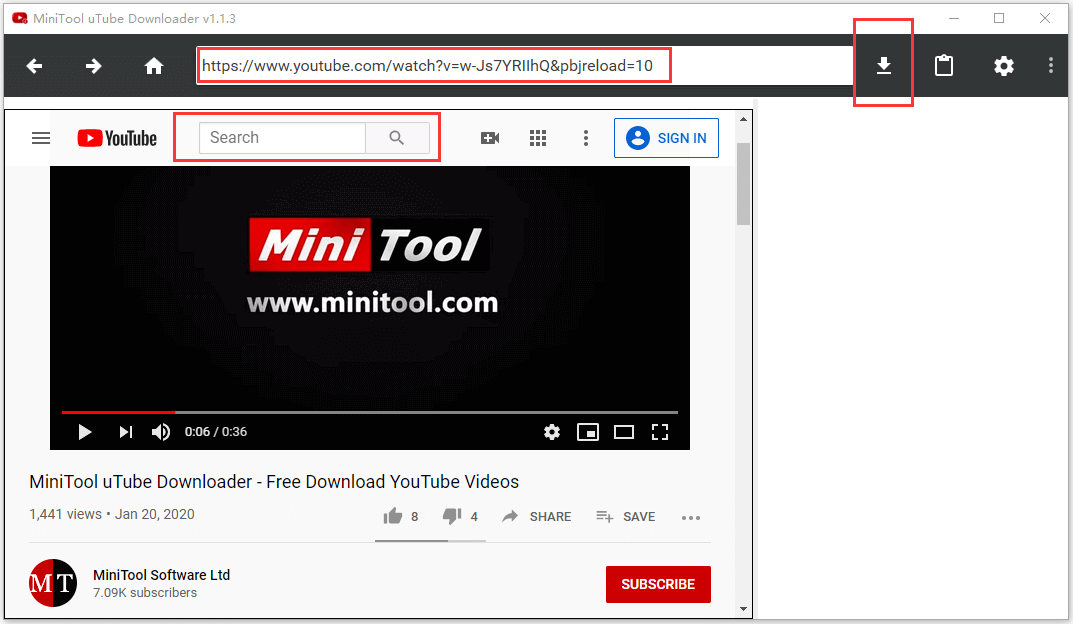
Task: Like the video with thumbs up
Action: coord(393,516)
